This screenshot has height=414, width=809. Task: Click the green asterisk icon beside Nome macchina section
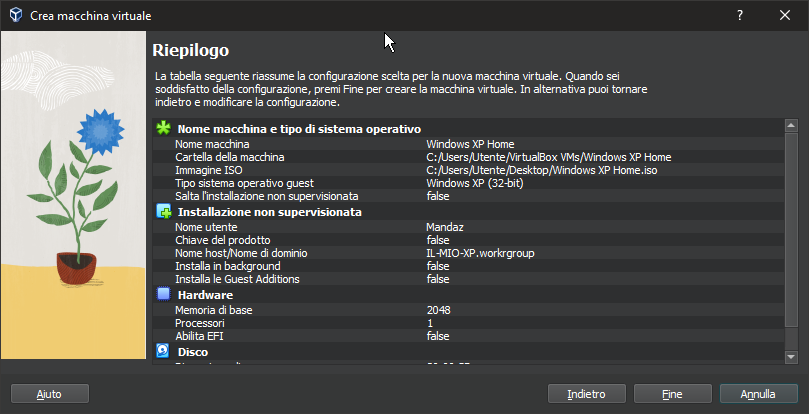pos(164,128)
